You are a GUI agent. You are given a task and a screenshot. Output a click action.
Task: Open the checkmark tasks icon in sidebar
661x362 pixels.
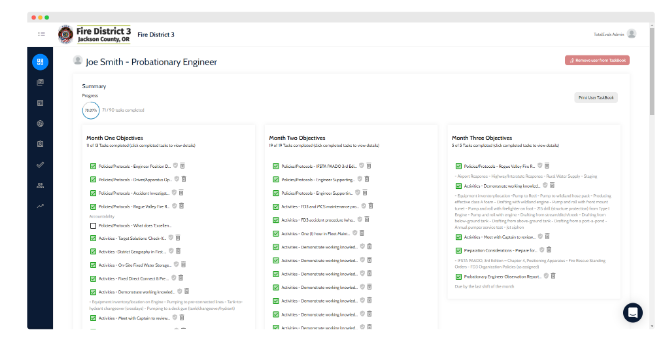(x=40, y=165)
